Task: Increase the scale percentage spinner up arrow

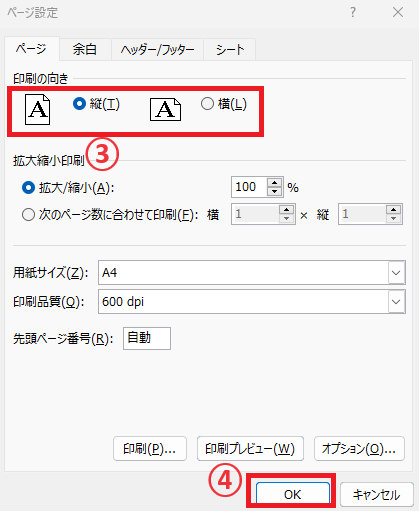Action: coord(275,183)
